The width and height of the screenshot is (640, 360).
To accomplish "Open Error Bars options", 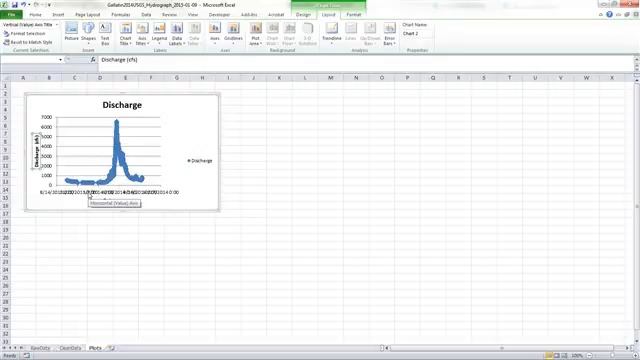I will coord(389,33).
